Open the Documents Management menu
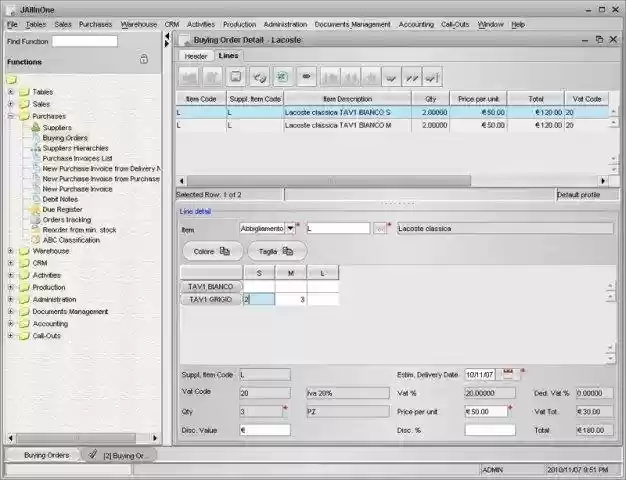The width and height of the screenshot is (626, 480). (x=353, y=24)
